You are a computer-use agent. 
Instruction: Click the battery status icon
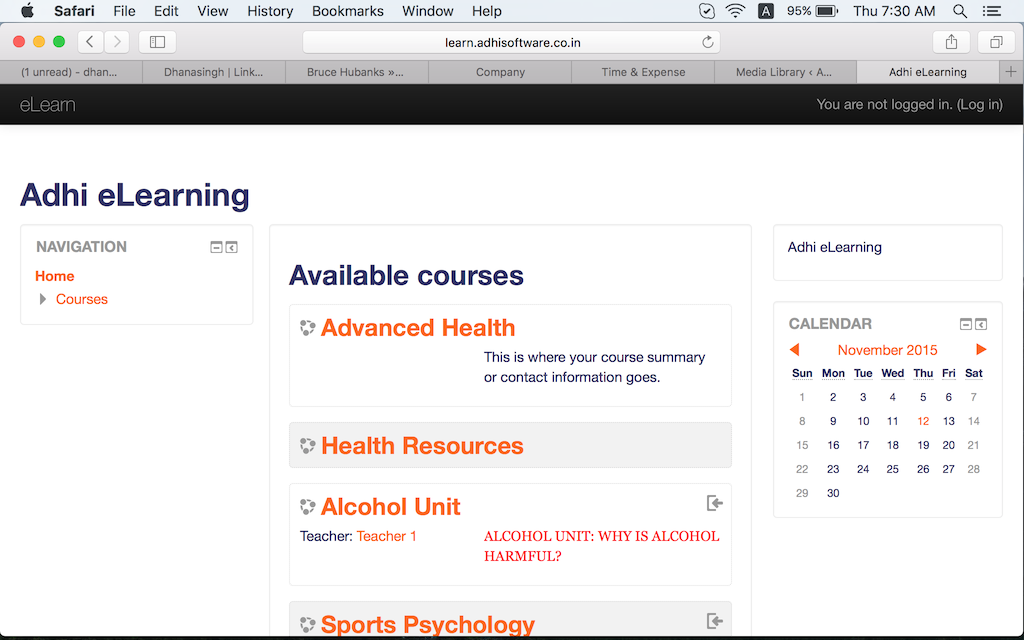click(827, 11)
